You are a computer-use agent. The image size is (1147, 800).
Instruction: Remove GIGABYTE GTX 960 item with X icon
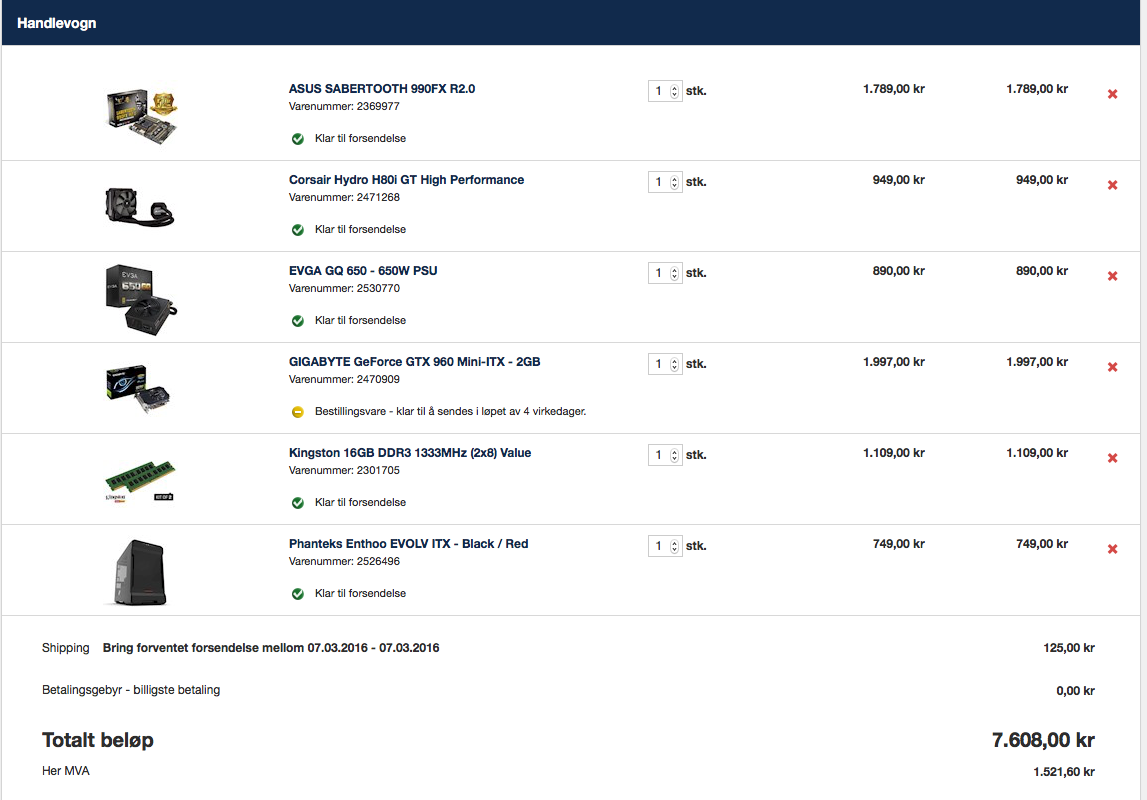(x=1112, y=367)
